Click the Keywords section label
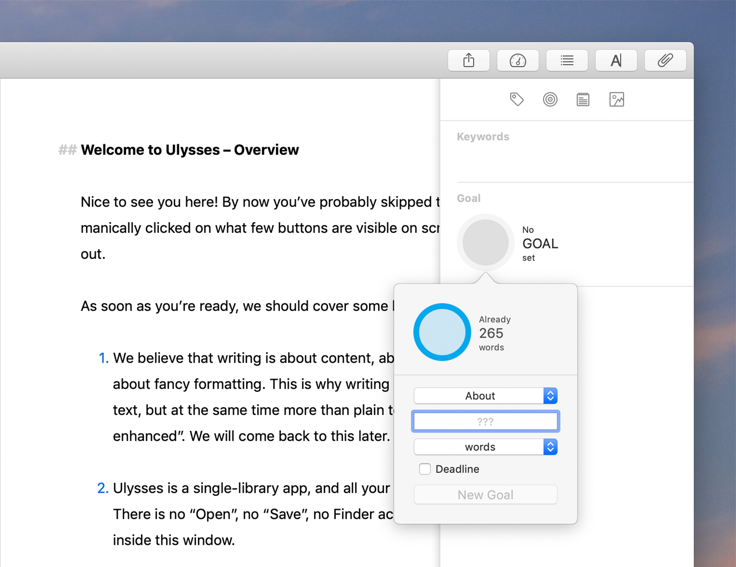The image size is (736, 567). [x=483, y=137]
